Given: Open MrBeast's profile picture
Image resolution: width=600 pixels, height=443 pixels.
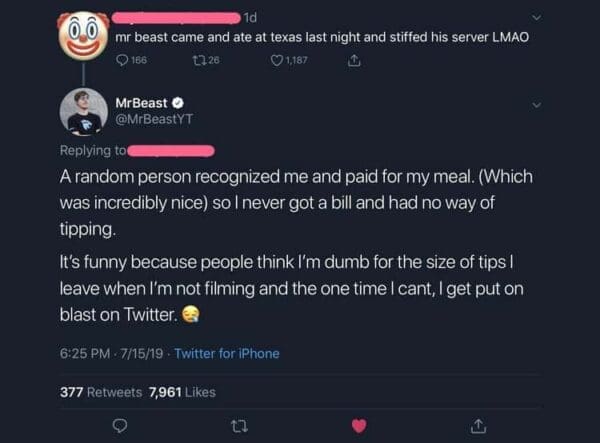Looking at the screenshot, I should point(84,112).
